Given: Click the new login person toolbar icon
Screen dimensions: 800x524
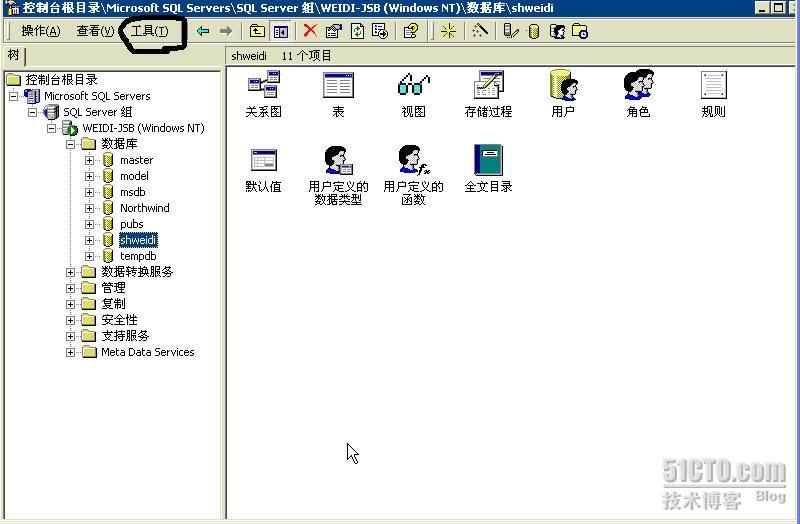Looking at the screenshot, I should [x=557, y=32].
